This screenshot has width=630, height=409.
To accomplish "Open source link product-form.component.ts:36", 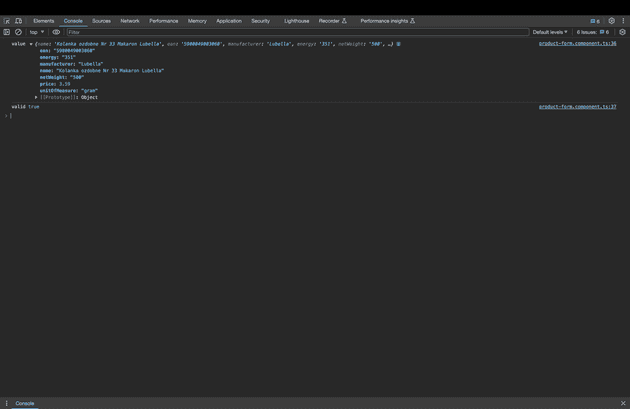I will click(x=577, y=43).
